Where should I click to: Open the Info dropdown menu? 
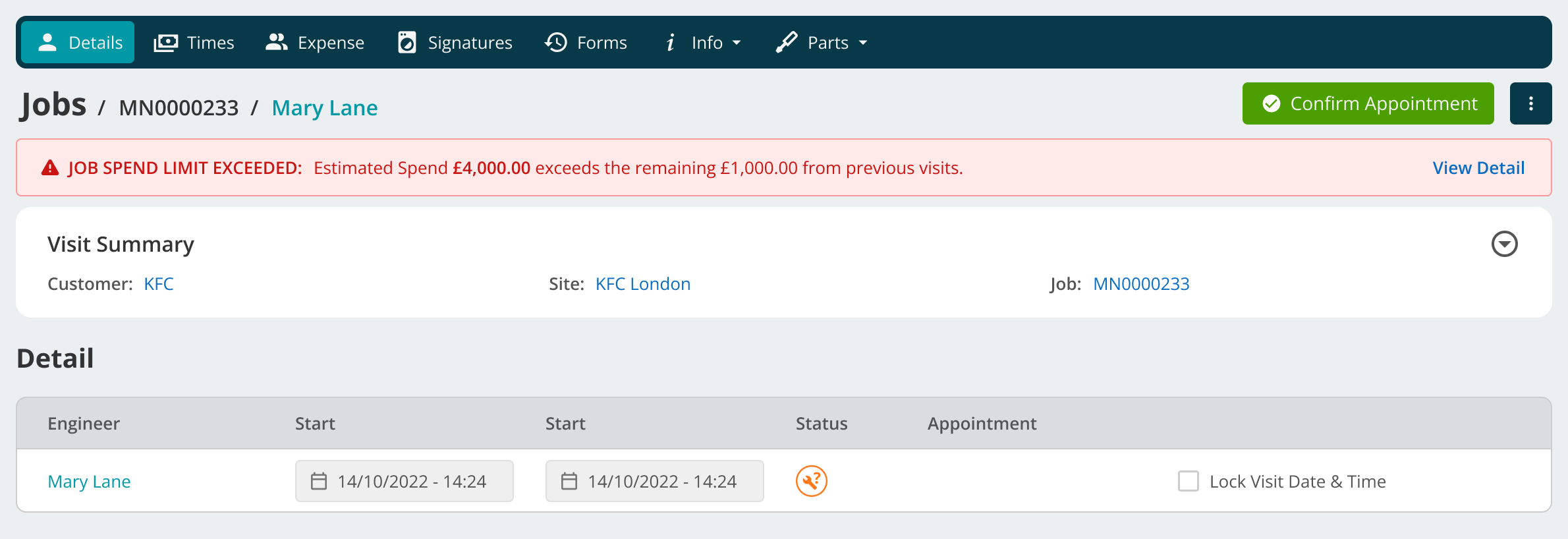pos(703,43)
